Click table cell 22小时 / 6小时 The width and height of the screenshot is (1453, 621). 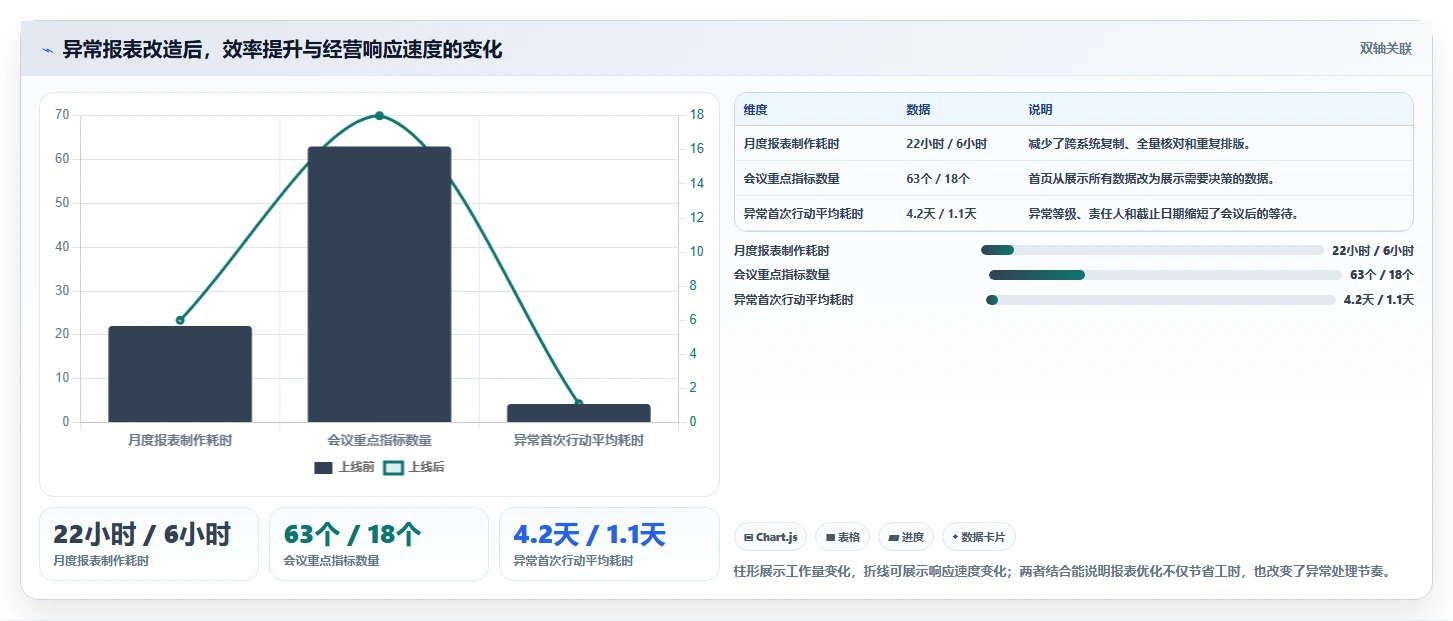[x=946, y=144]
